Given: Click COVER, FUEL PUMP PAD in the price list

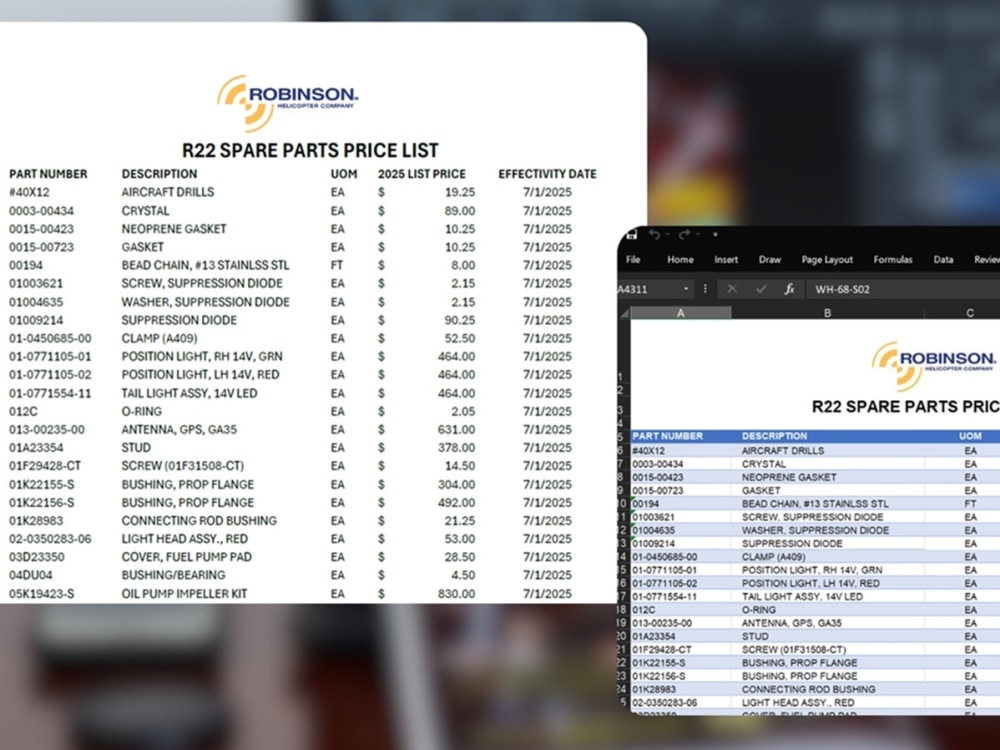Looking at the screenshot, I should [187, 557].
